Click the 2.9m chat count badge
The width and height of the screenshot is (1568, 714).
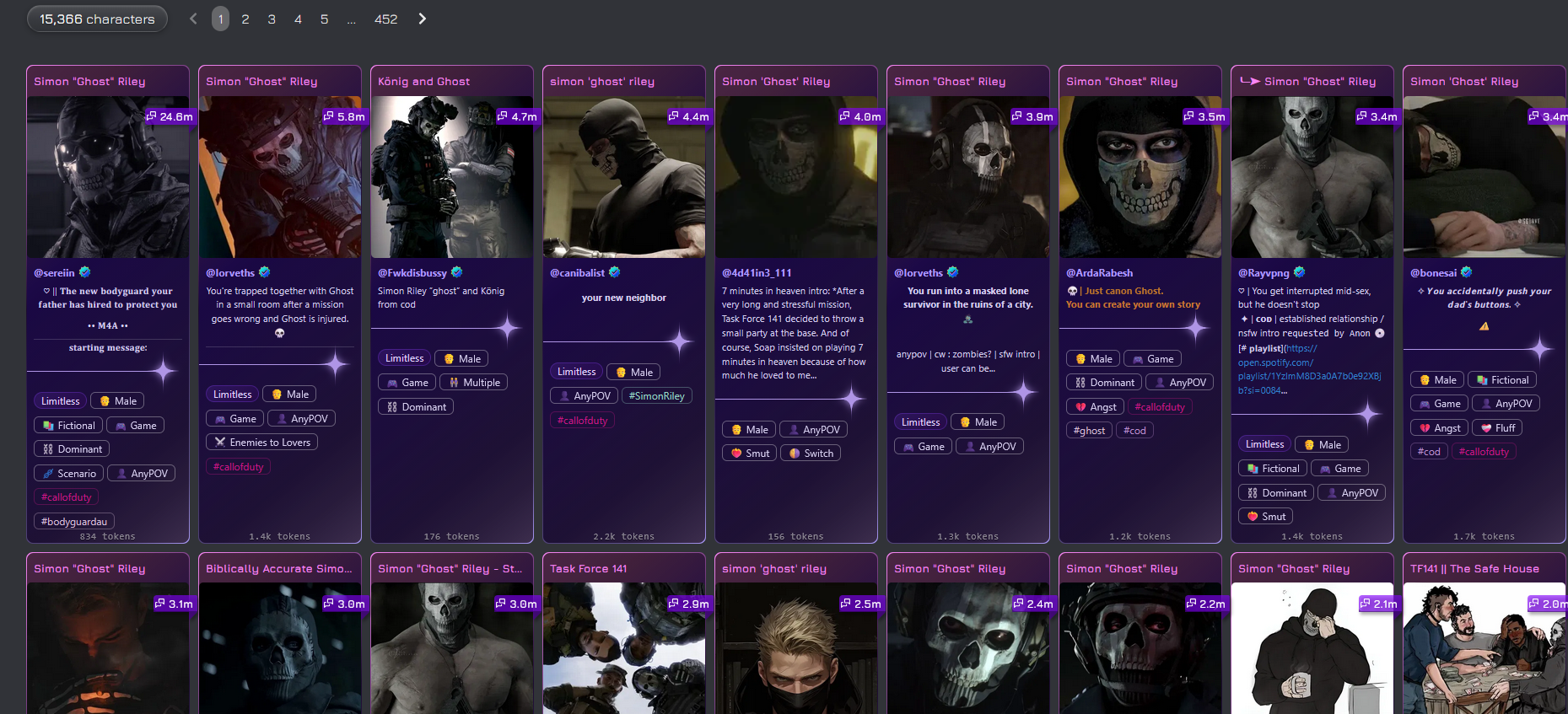click(x=689, y=604)
